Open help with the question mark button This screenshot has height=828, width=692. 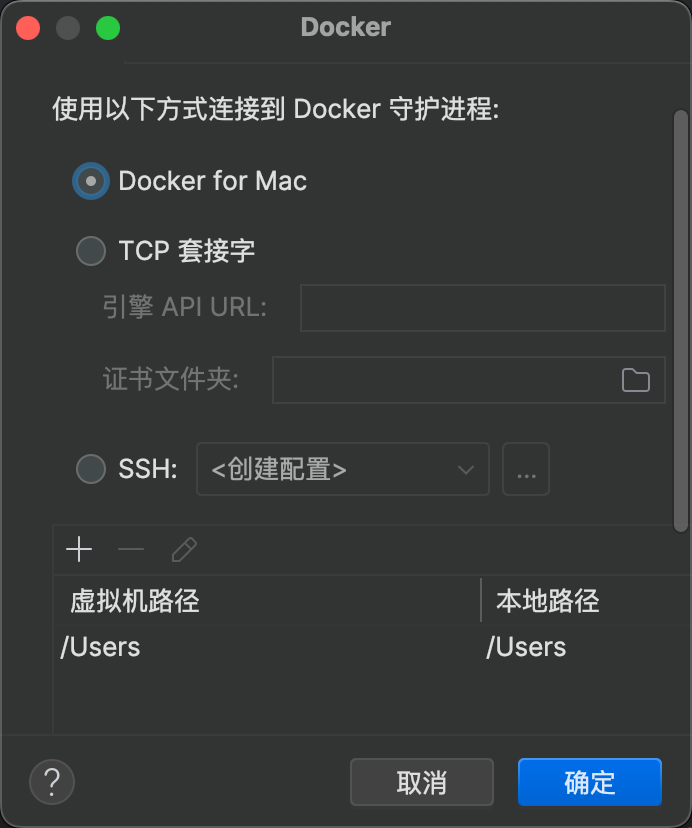tap(52, 781)
